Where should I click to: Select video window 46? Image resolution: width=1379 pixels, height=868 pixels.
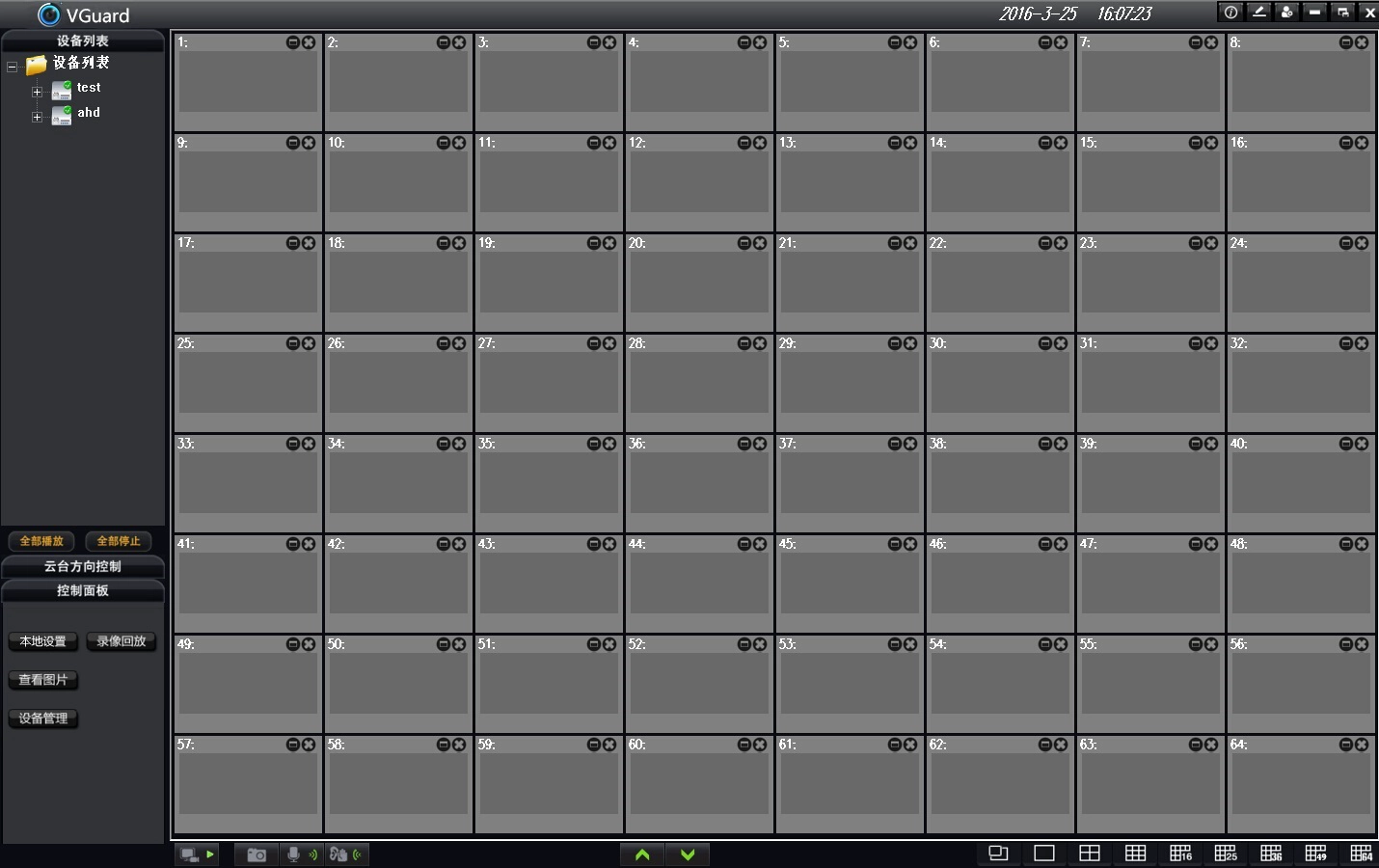(1000, 583)
